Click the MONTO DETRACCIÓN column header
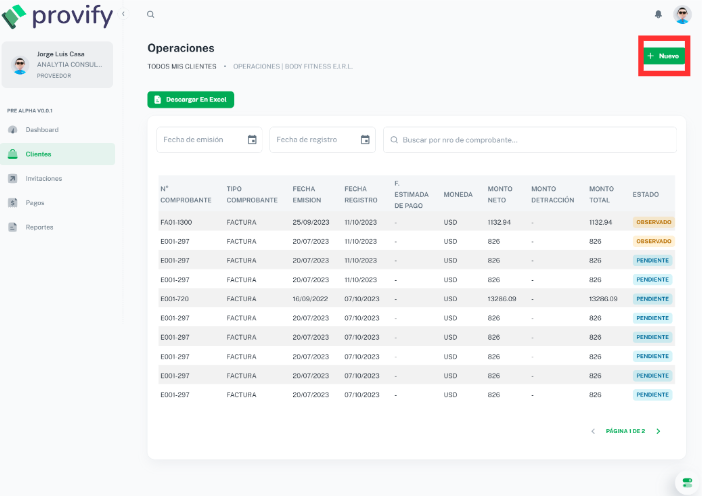Image resolution: width=702 pixels, height=496 pixels. pyautogui.click(x=552, y=194)
